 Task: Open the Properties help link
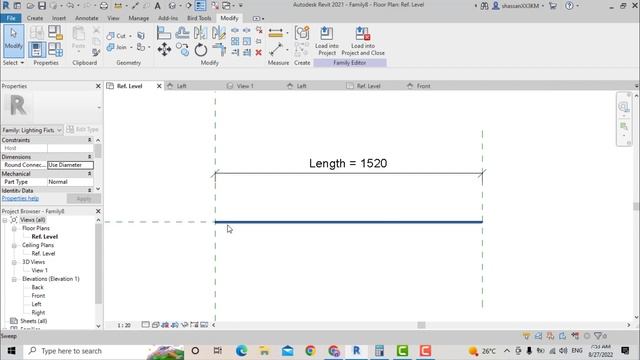20,198
